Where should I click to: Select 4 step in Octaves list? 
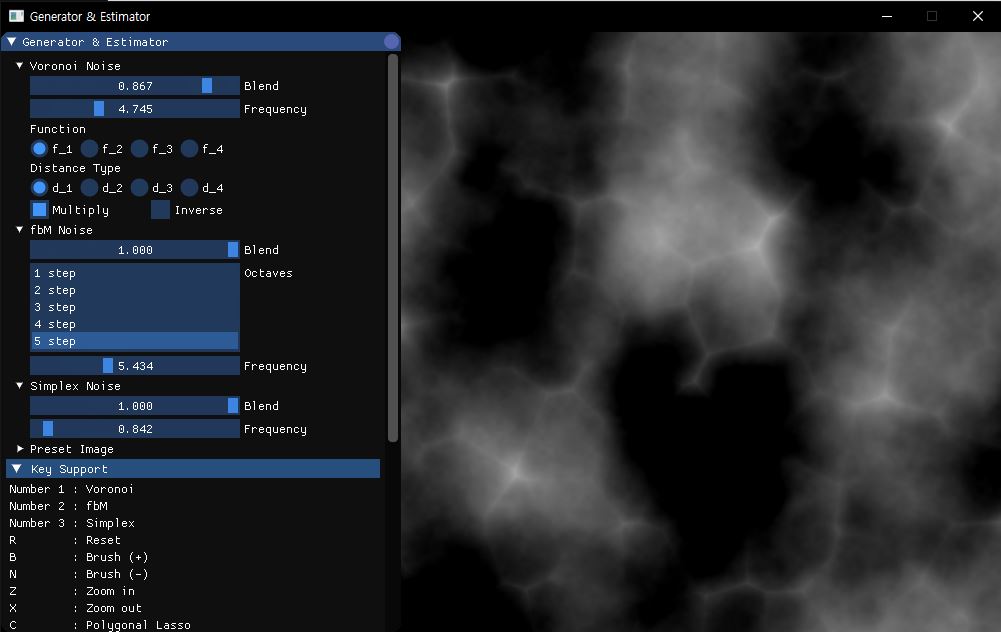[x=135, y=324]
